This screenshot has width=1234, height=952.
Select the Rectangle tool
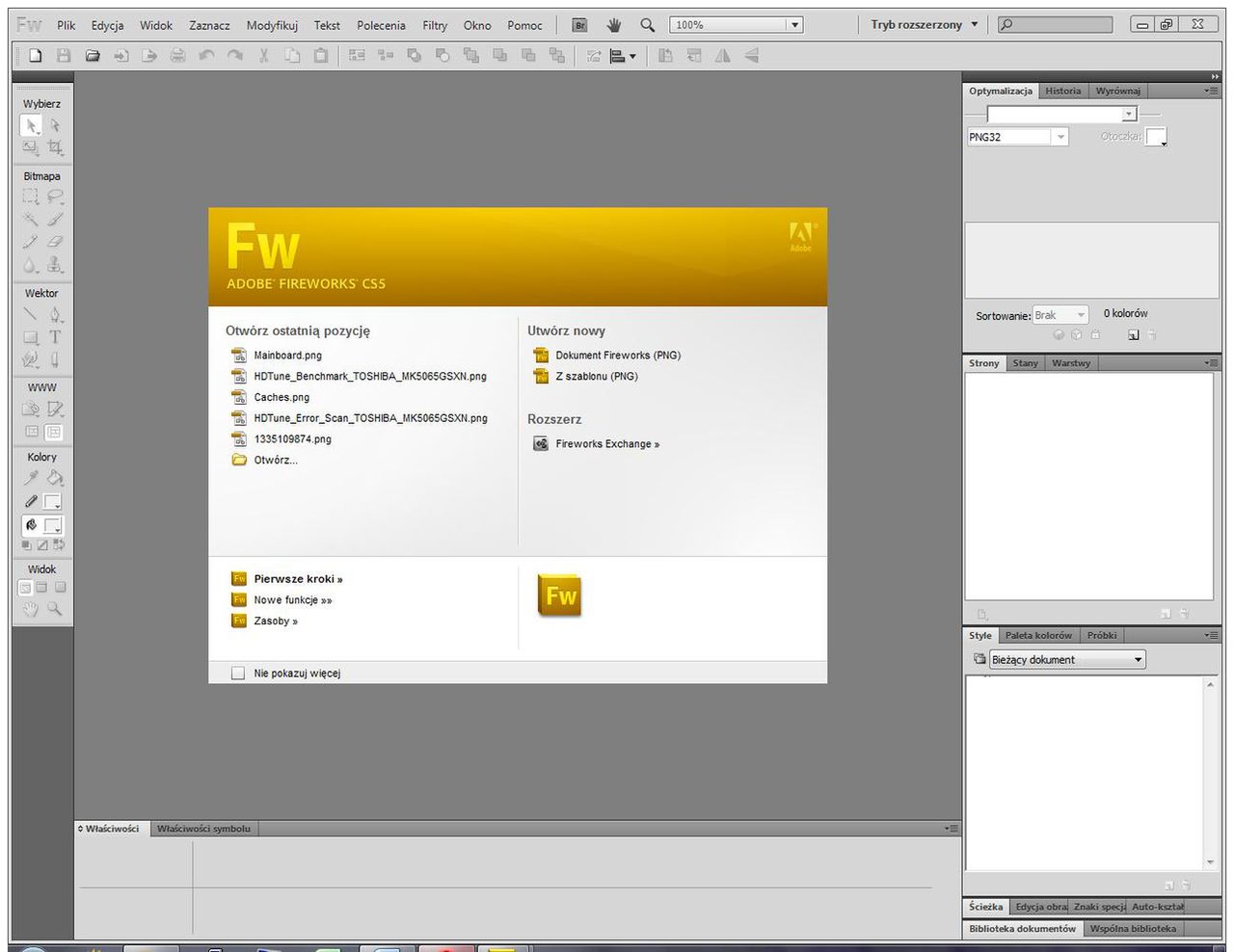(x=31, y=337)
